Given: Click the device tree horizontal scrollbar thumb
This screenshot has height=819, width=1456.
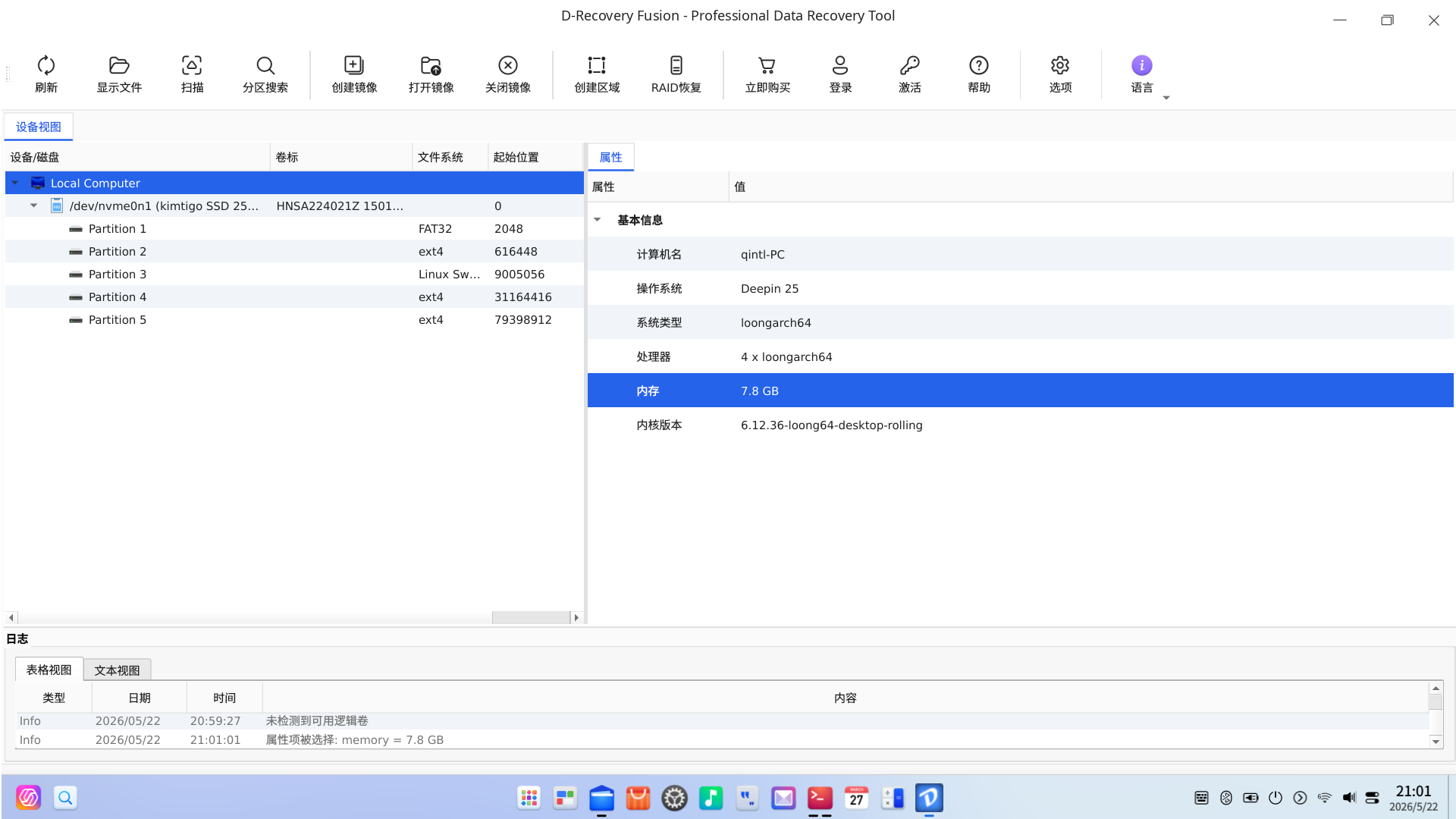Looking at the screenshot, I should [531, 617].
